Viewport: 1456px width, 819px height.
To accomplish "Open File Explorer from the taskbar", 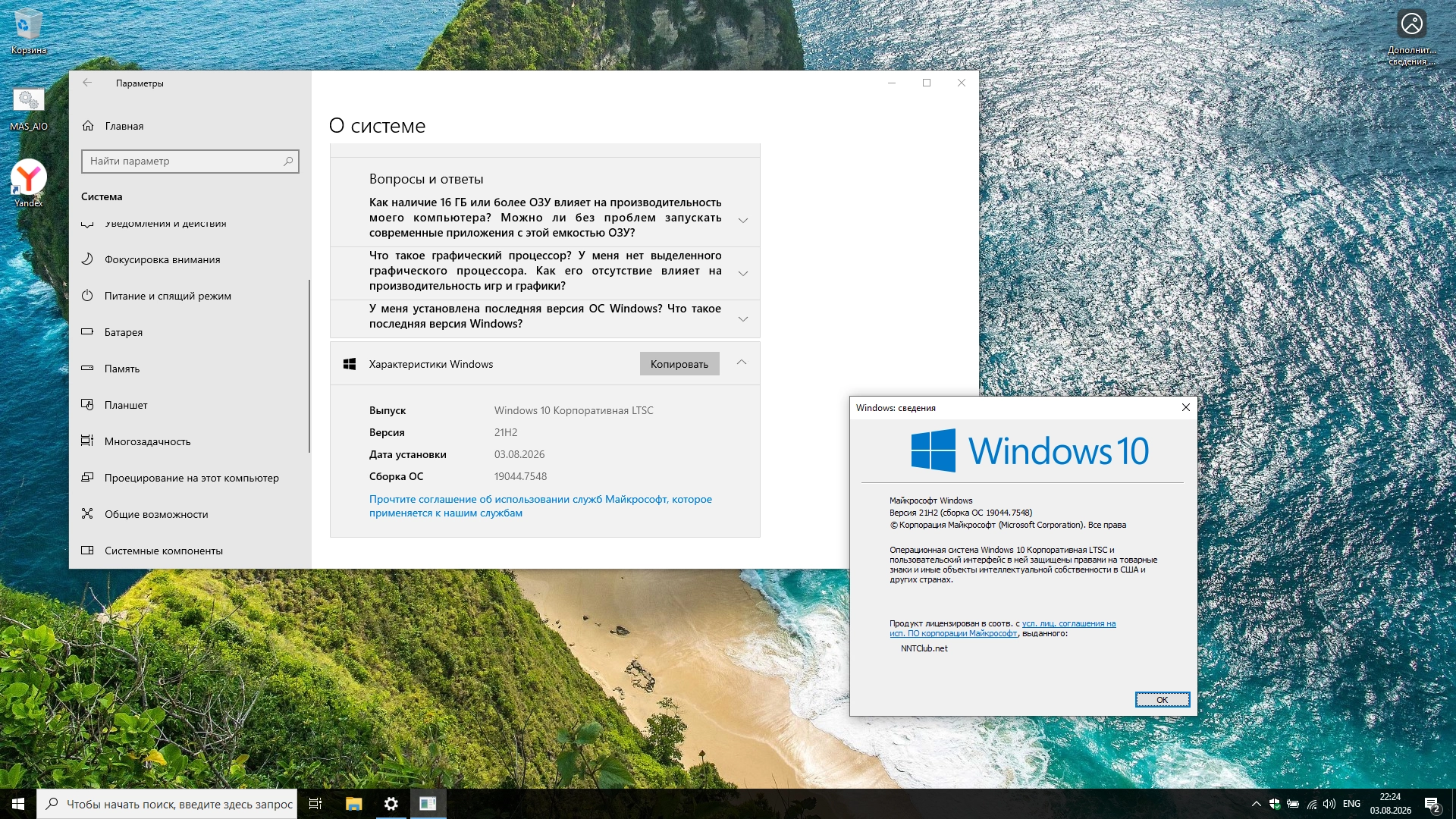I will 353,804.
